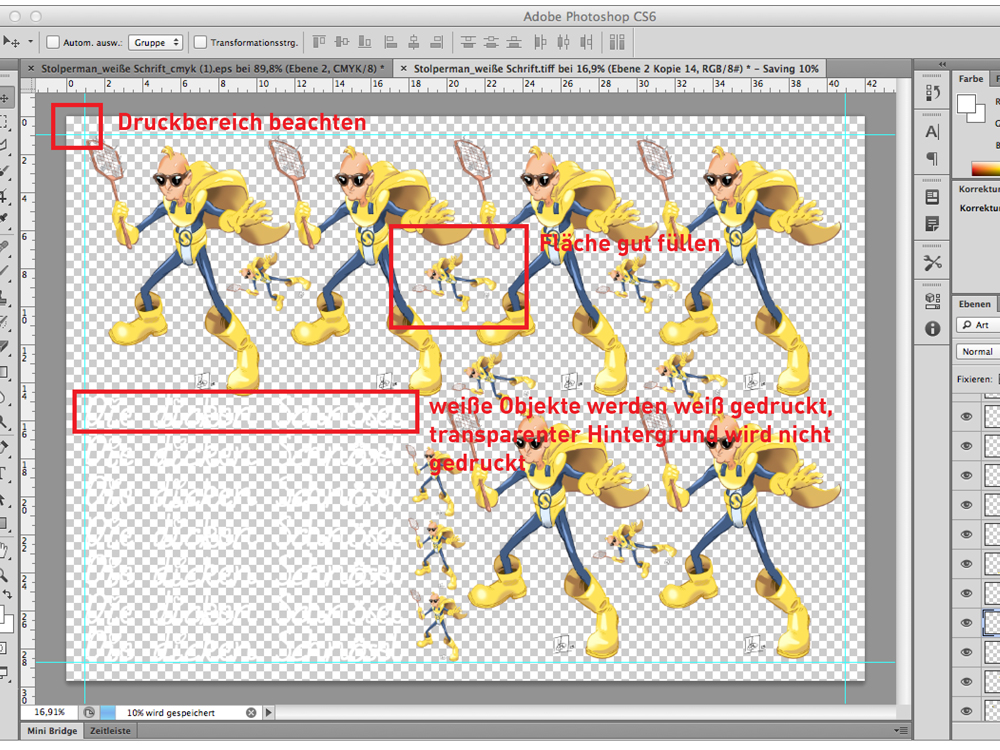Viewport: 1000px width, 750px height.
Task: Enable the Transformationsstrg. checkbox
Action: [x=200, y=42]
